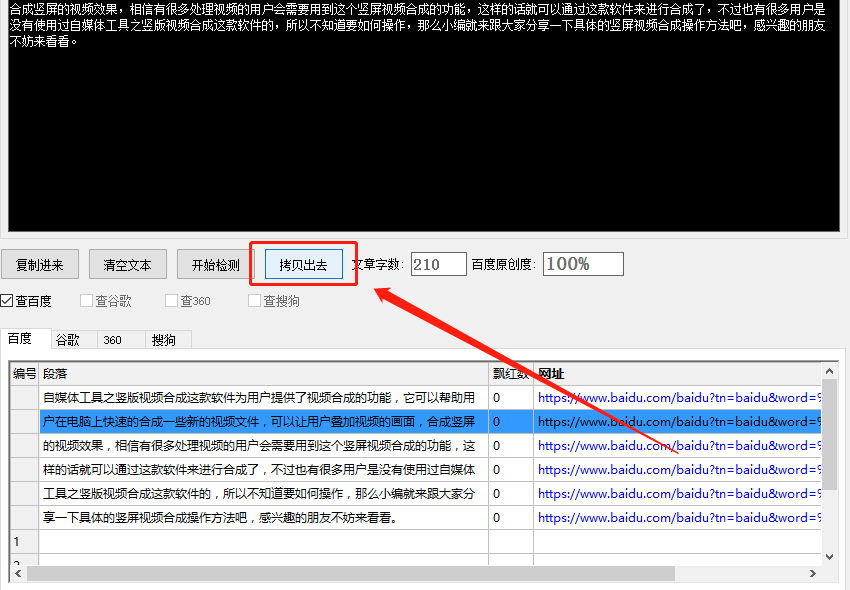
Task: Click 飘红数 cell of the 享一下具体 row
Action: (511, 518)
